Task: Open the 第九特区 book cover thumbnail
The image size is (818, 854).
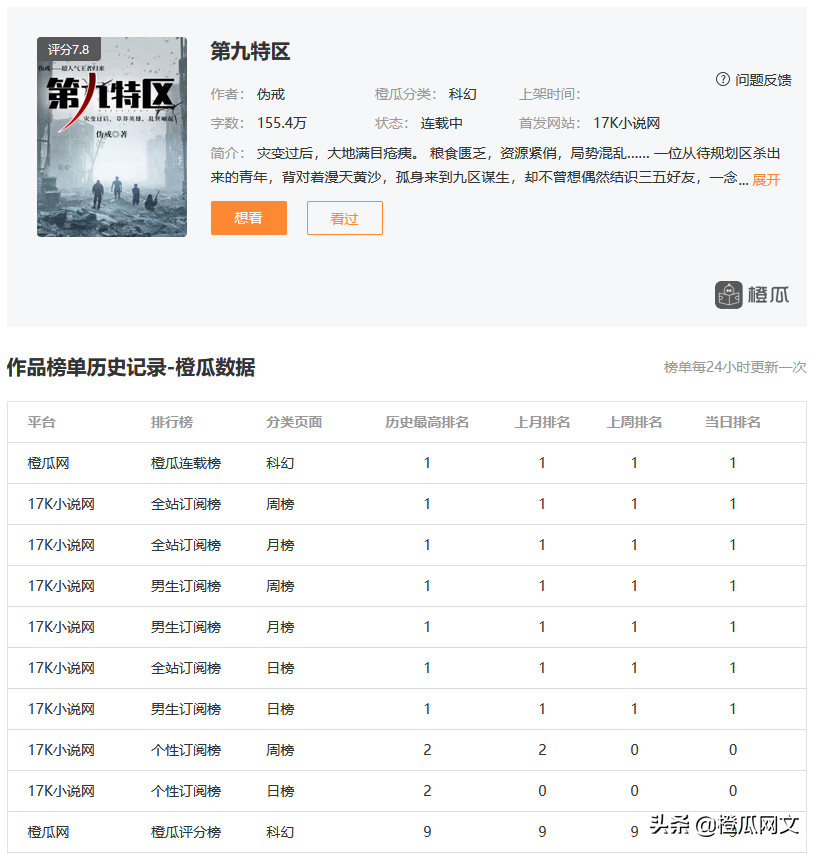Action: (x=112, y=137)
